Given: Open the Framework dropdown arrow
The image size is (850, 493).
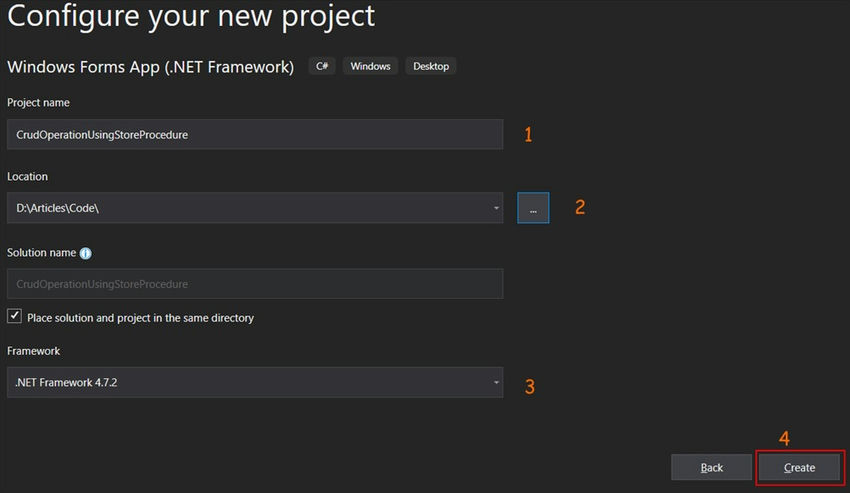Looking at the screenshot, I should 497,382.
